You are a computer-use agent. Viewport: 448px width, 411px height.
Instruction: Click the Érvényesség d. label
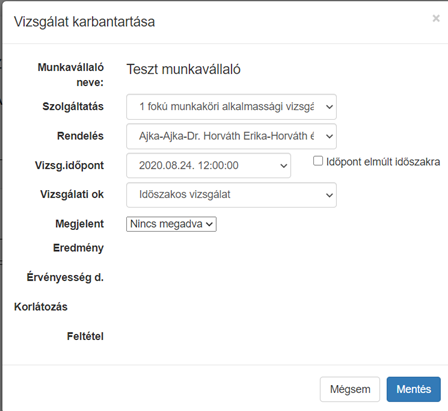(x=65, y=277)
